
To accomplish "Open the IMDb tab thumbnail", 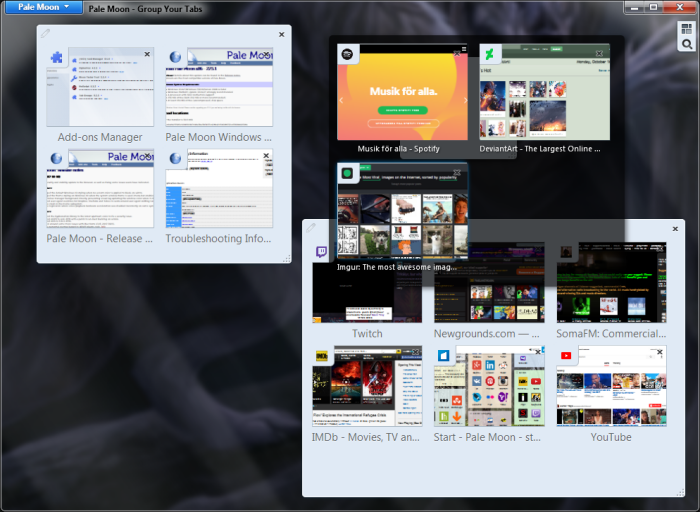I will tap(367, 386).
